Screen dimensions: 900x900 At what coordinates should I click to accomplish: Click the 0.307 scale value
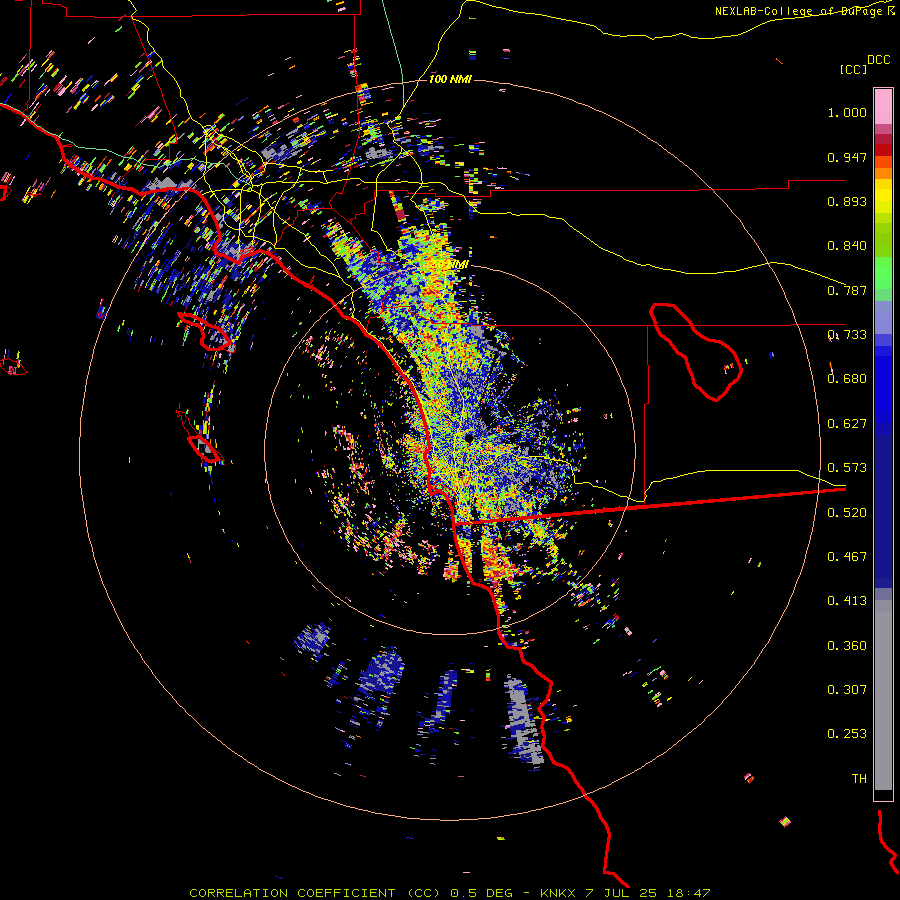(x=847, y=690)
